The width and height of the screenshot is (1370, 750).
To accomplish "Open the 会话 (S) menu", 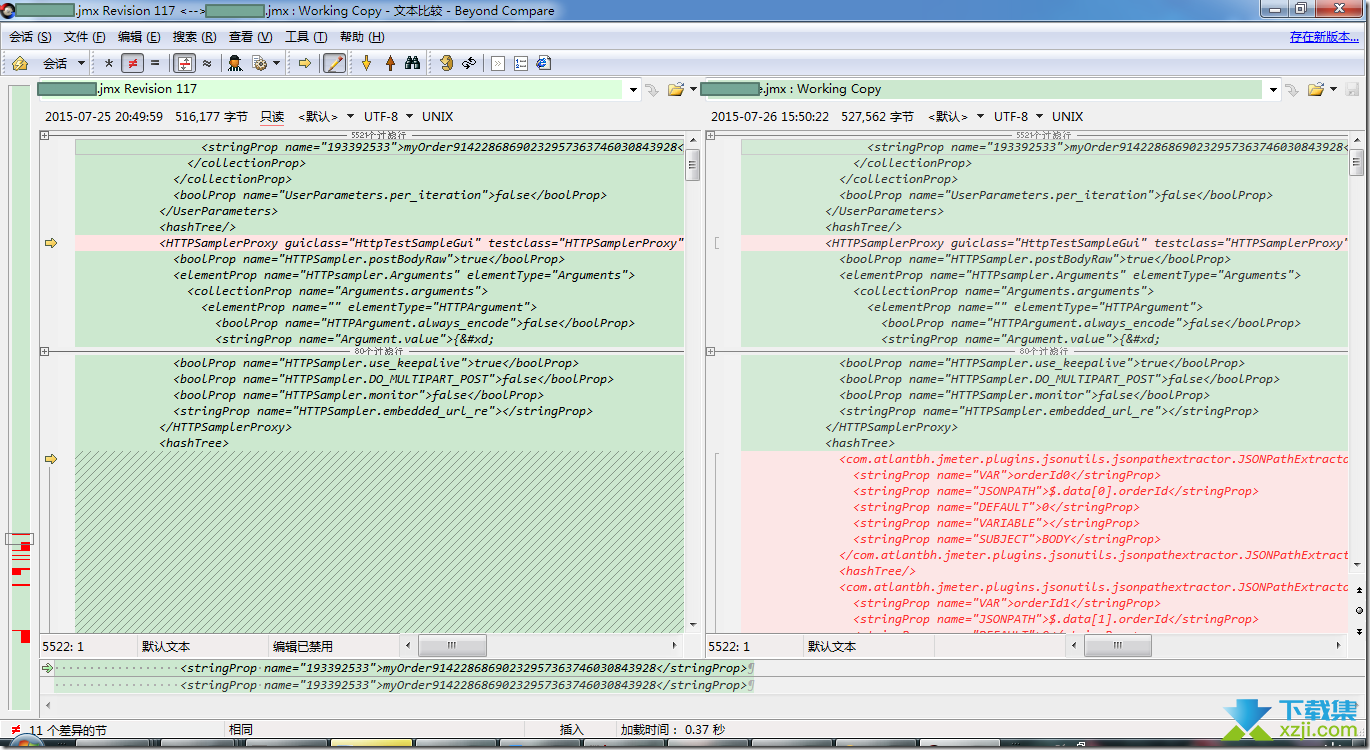I will click(30, 37).
